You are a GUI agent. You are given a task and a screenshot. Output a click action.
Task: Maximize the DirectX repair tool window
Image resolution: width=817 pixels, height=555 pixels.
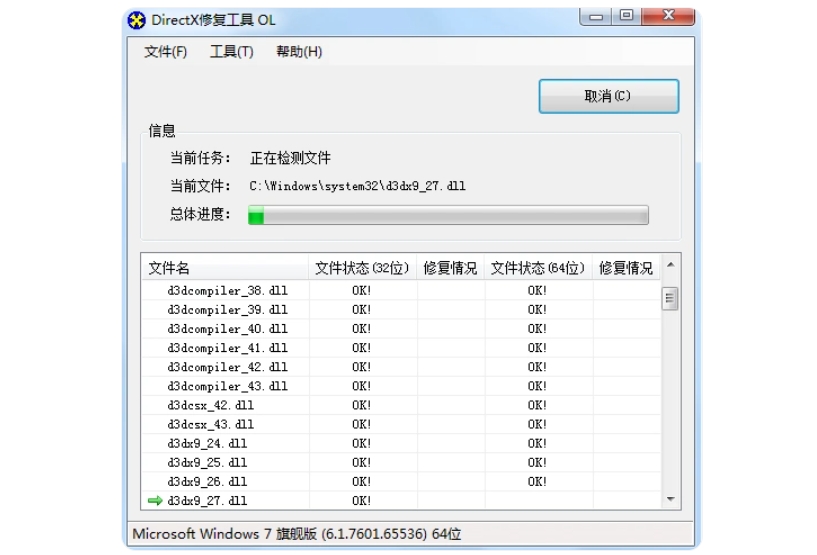626,16
